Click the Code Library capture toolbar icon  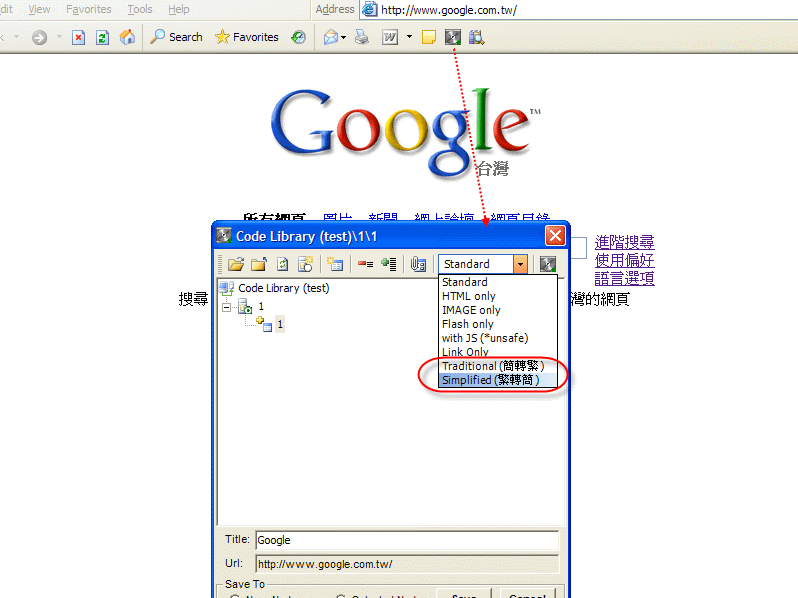tap(452, 37)
